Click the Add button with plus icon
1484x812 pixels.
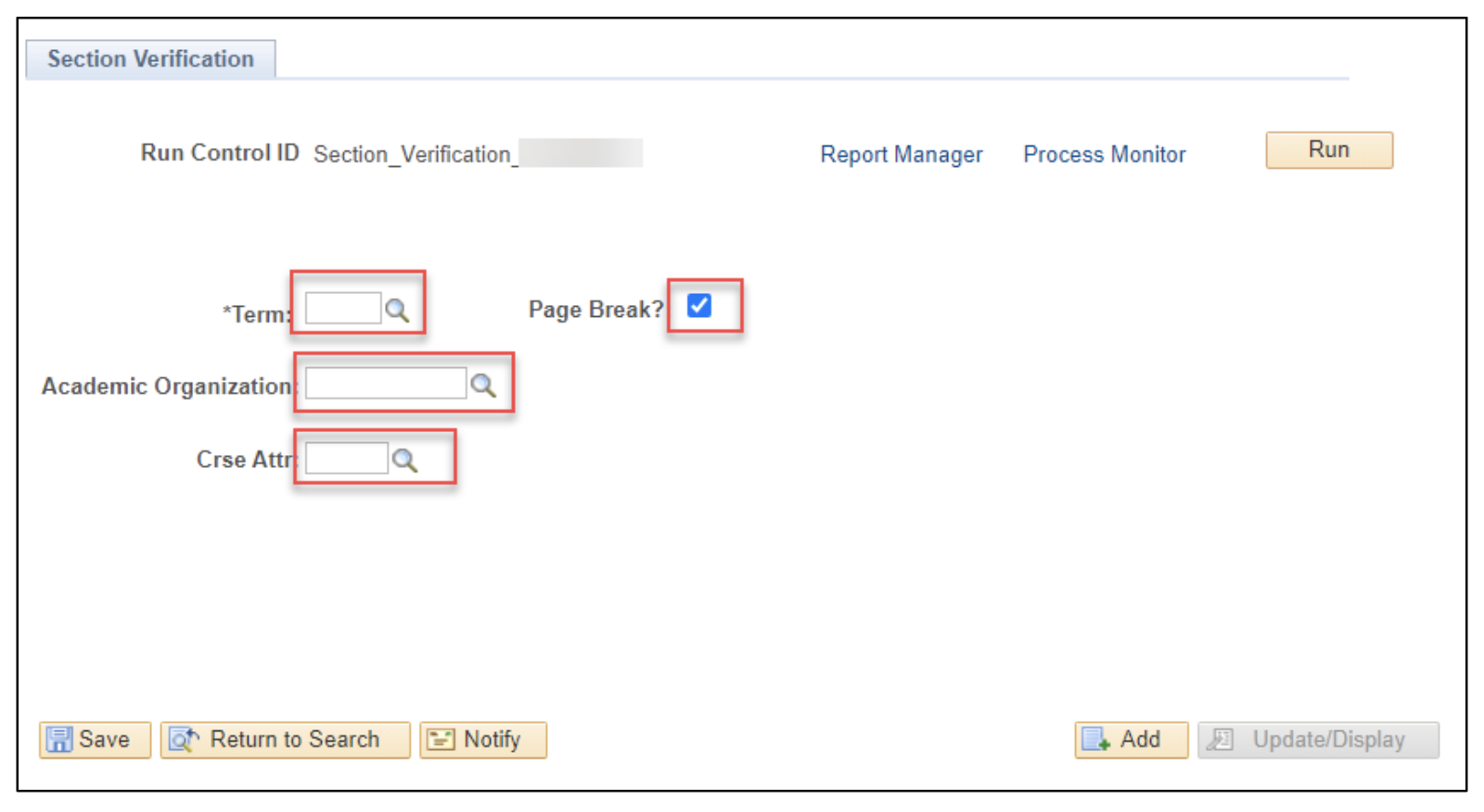(1131, 740)
